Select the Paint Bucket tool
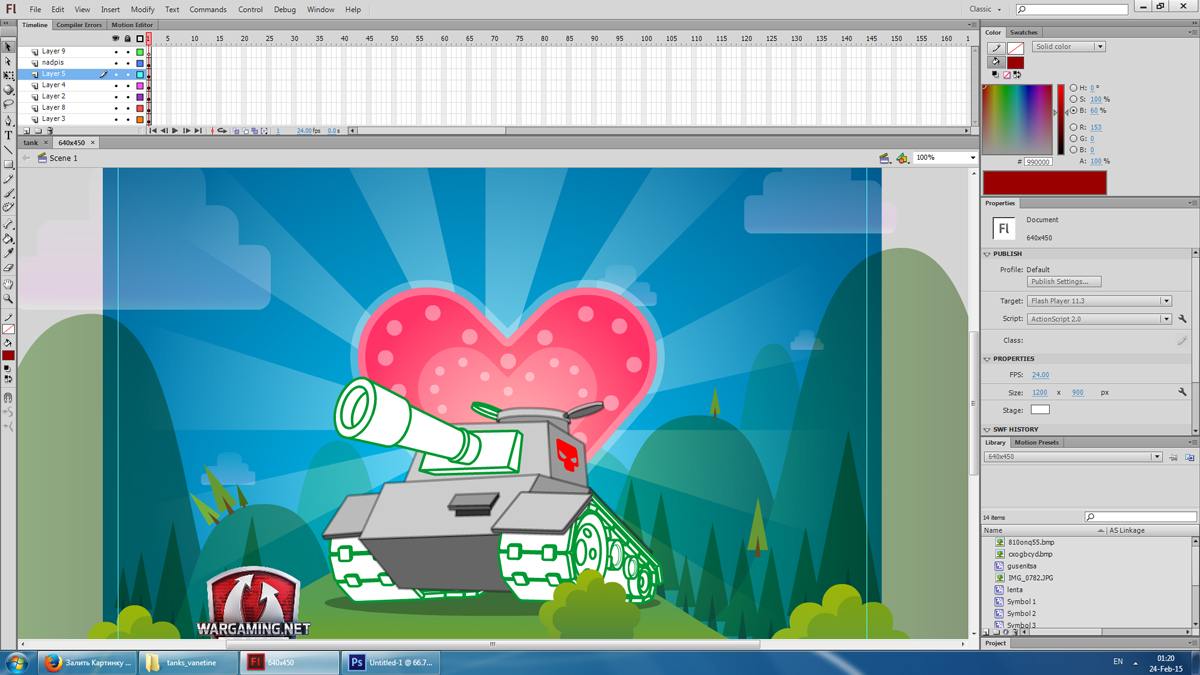 coord(8,239)
